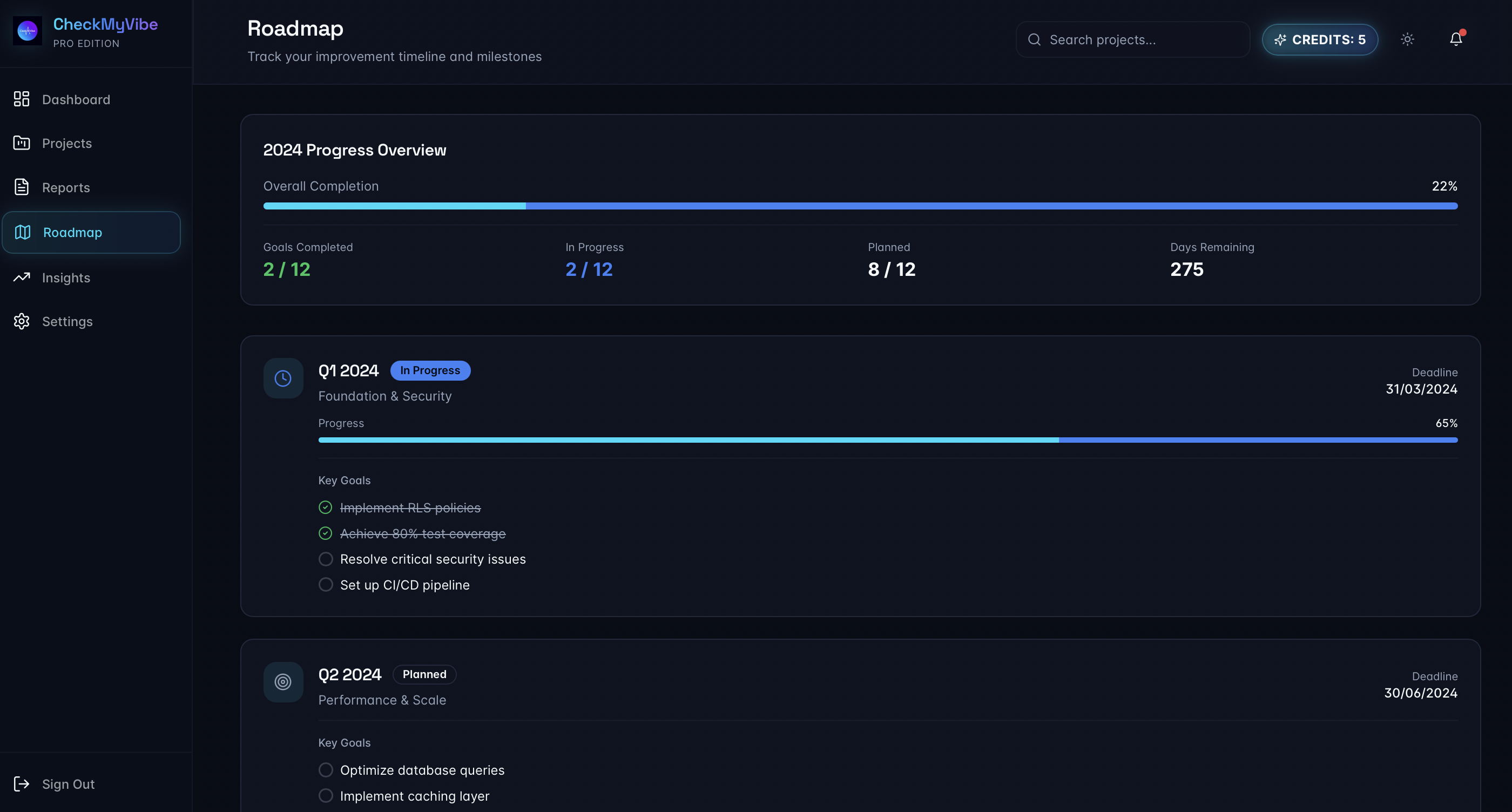Click the CheckMyVibe logo icon
The height and width of the screenshot is (812, 1512).
[28, 31]
